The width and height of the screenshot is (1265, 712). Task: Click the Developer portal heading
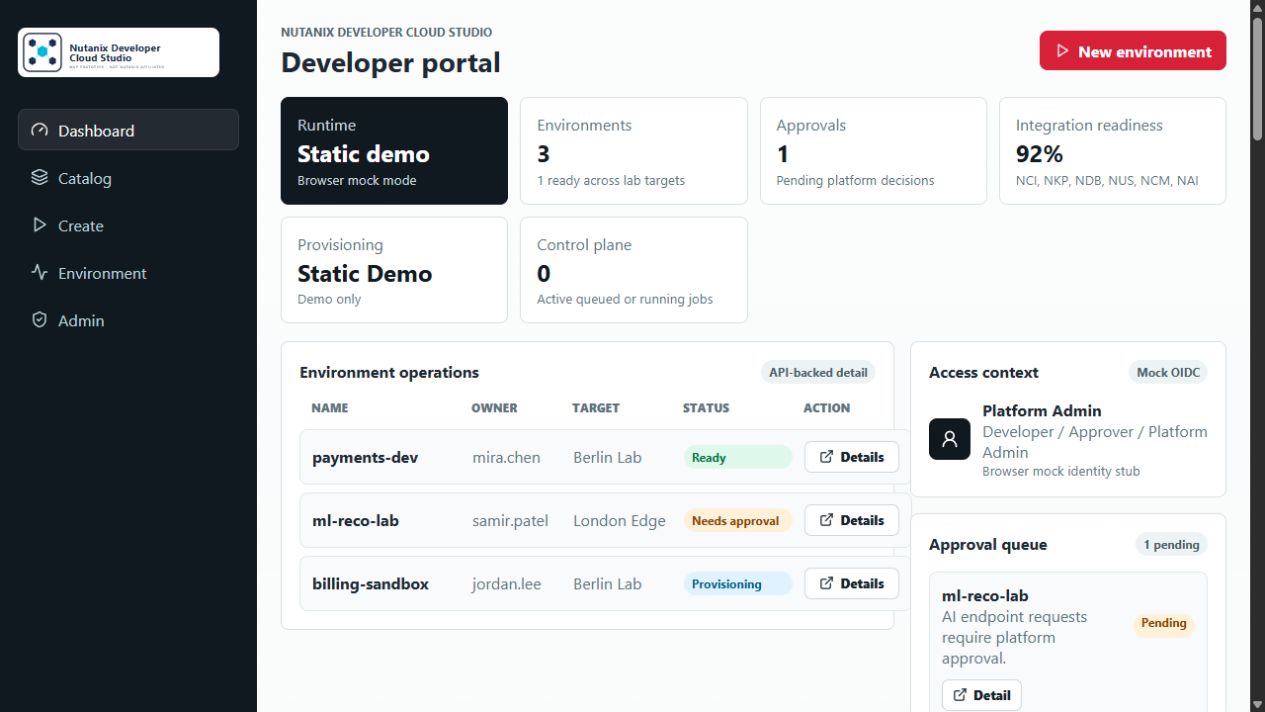tap(391, 62)
